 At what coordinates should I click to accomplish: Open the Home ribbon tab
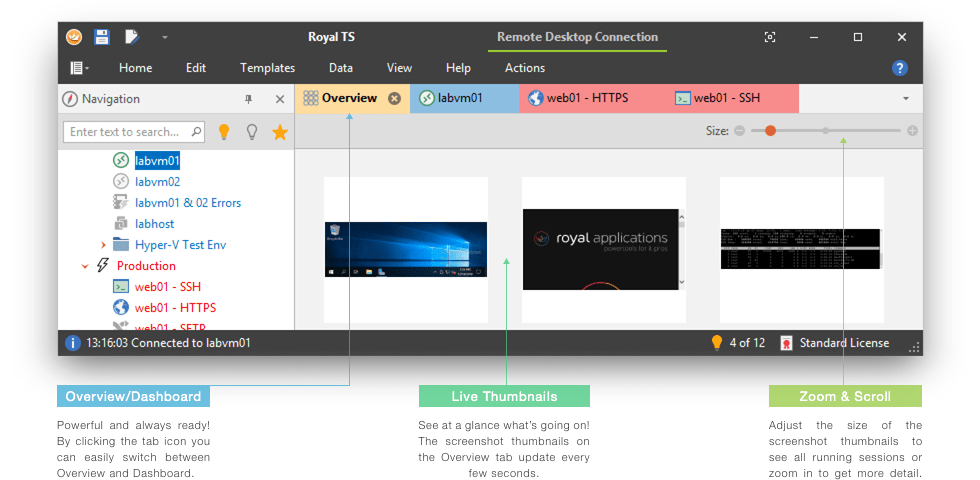(136, 68)
